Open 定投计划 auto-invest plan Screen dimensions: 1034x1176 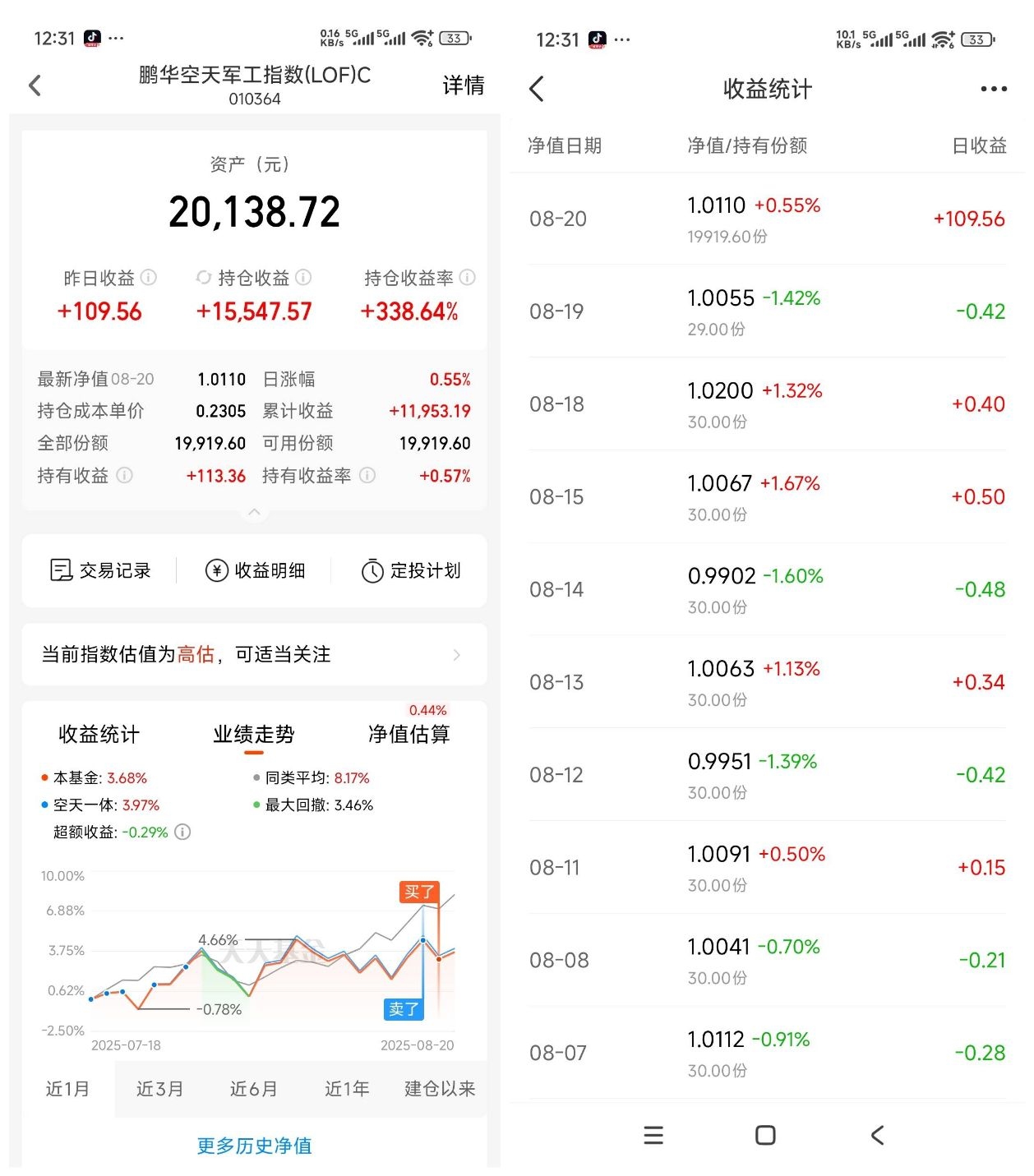click(x=411, y=570)
